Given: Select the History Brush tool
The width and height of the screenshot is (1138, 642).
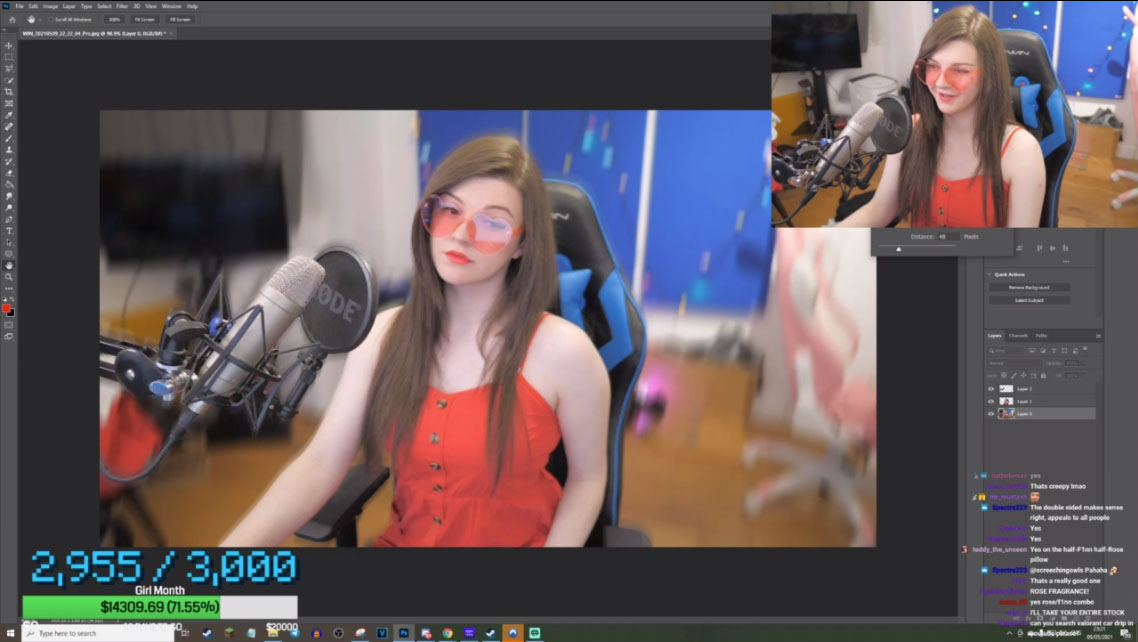Looking at the screenshot, I should click(x=9, y=162).
